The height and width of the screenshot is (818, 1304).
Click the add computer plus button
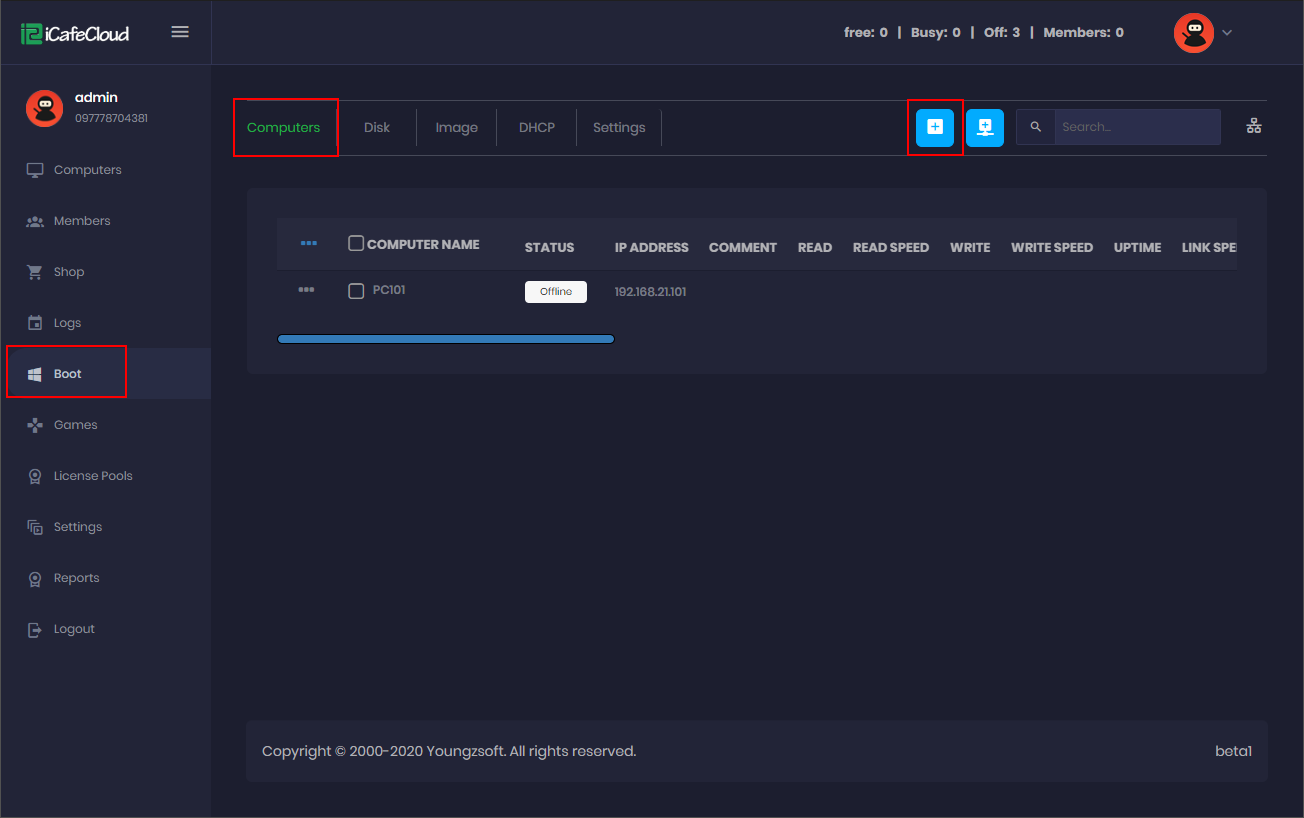(934, 127)
